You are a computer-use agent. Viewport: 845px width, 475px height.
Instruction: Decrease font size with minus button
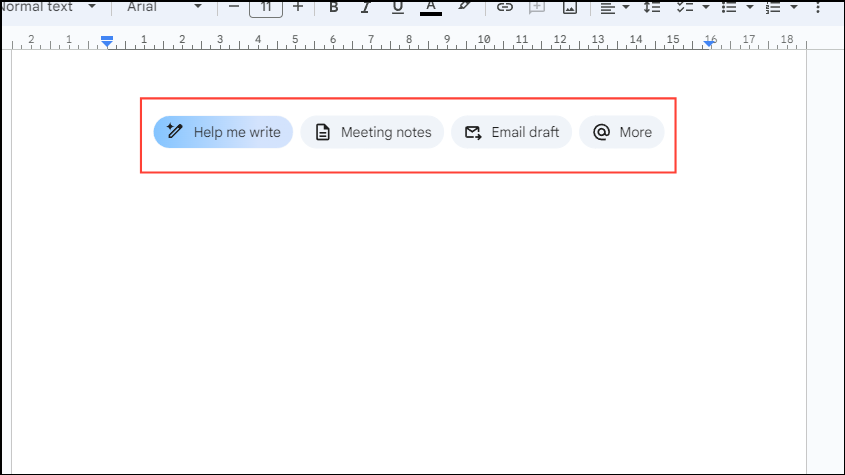[234, 7]
